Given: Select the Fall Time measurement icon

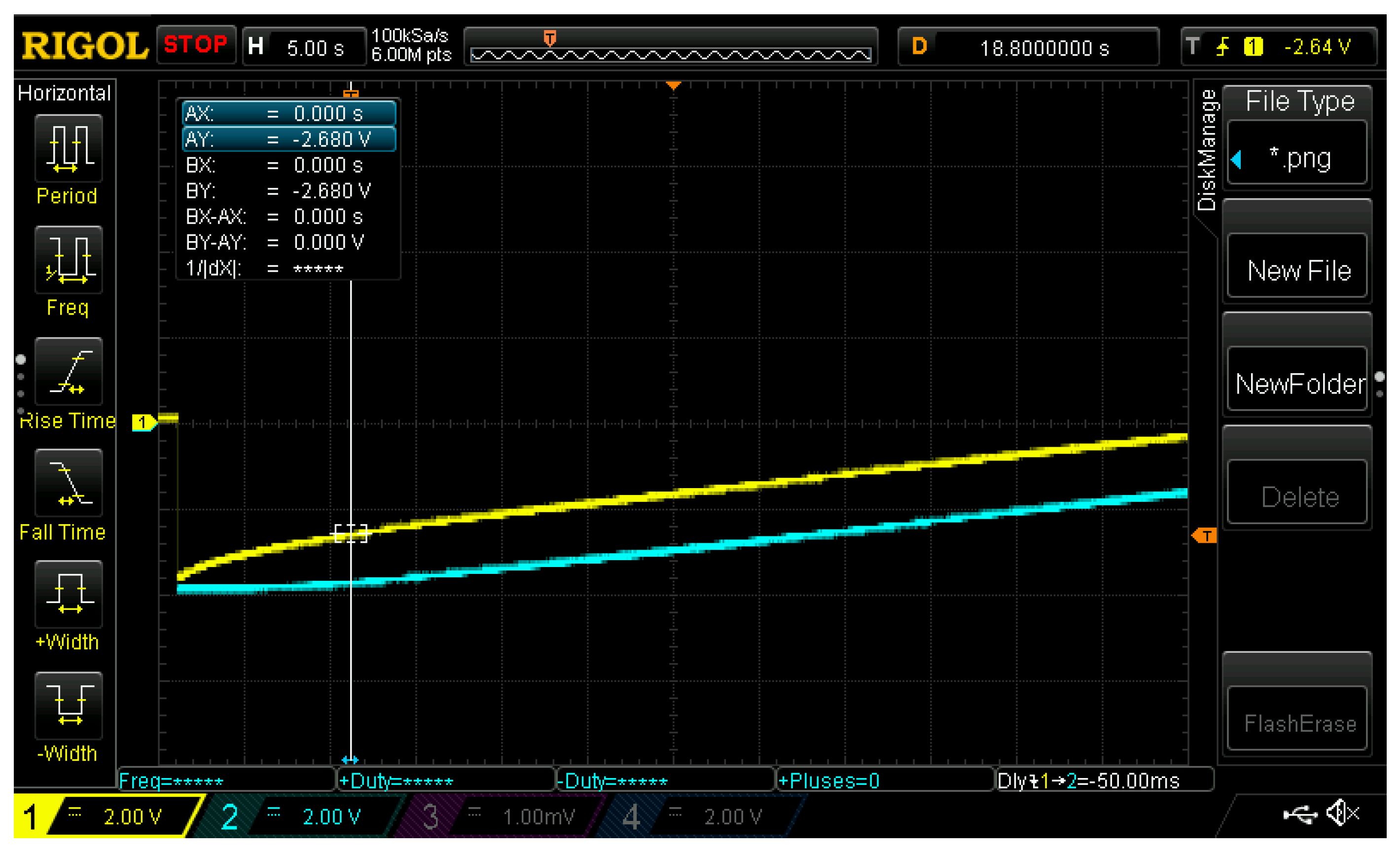Looking at the screenshot, I should (x=69, y=484).
